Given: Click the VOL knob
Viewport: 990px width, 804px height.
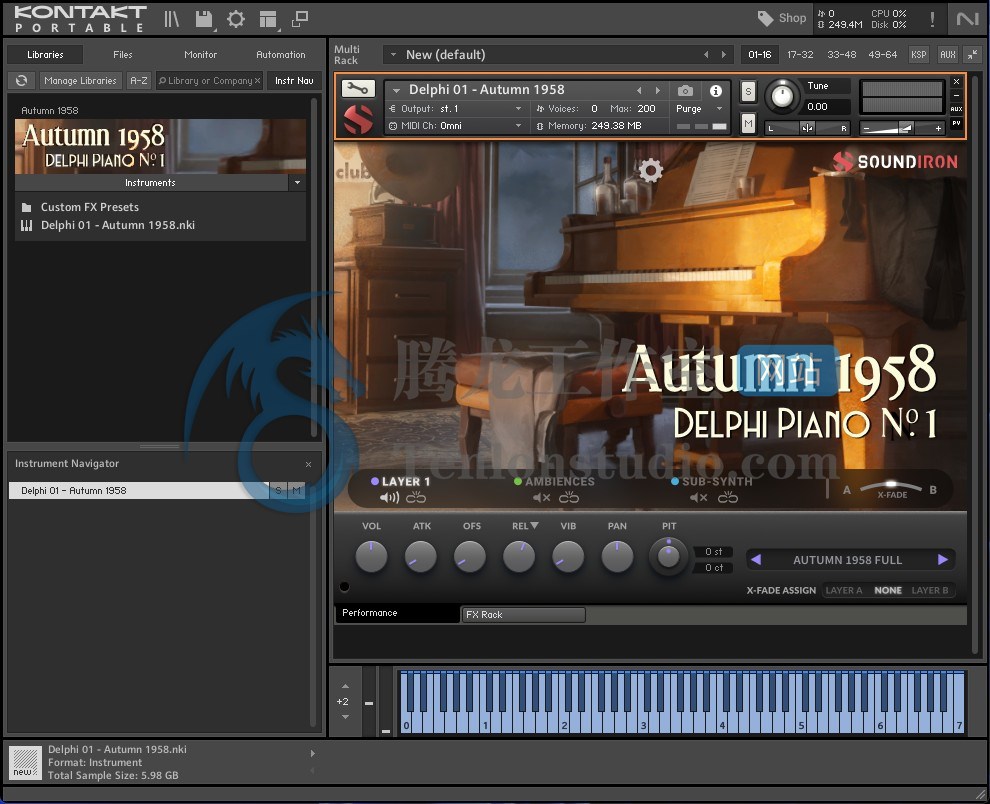Looking at the screenshot, I should (371, 557).
